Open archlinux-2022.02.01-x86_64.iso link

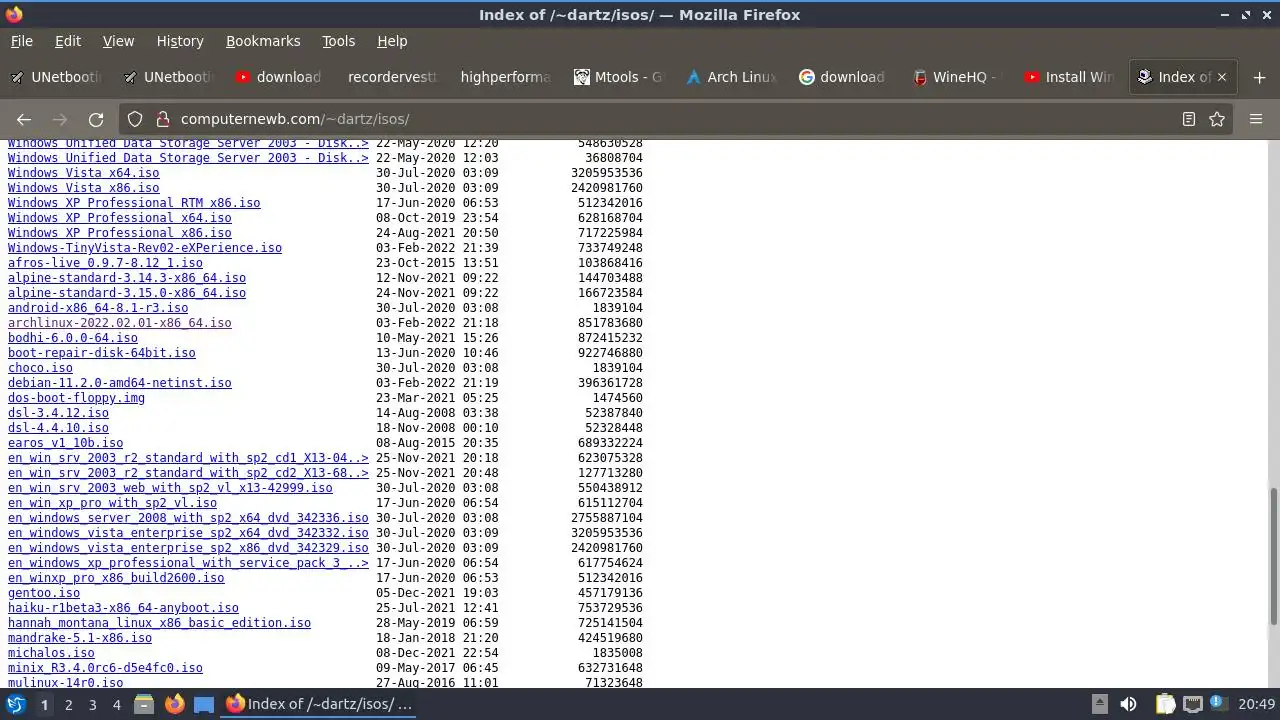(119, 323)
